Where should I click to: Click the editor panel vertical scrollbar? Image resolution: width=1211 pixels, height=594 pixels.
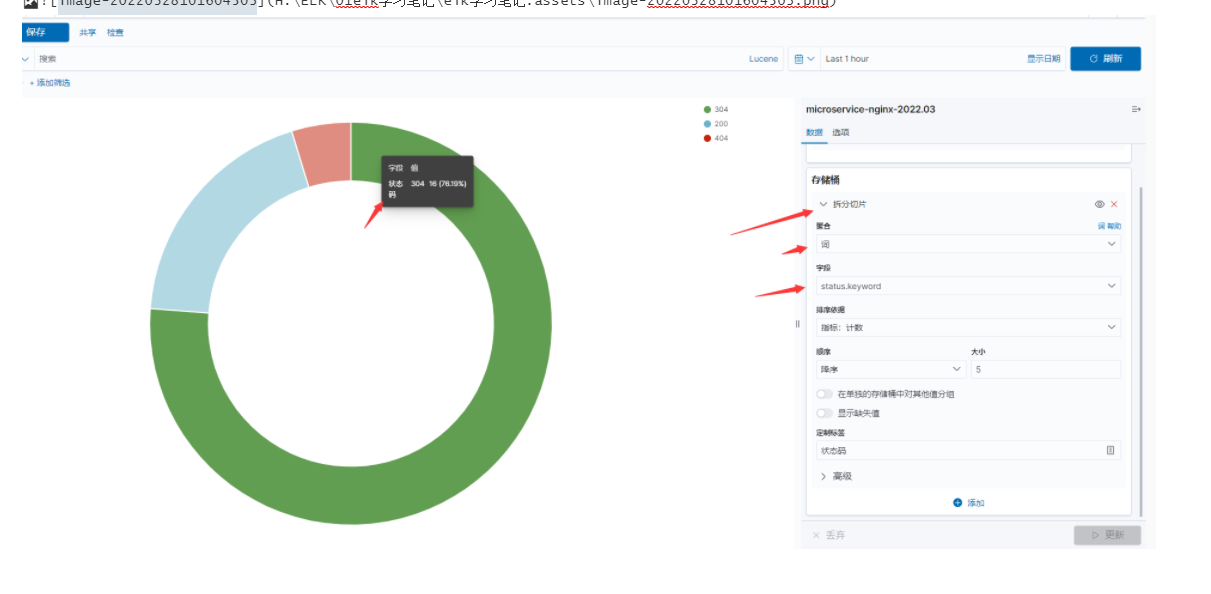tap(1142, 350)
